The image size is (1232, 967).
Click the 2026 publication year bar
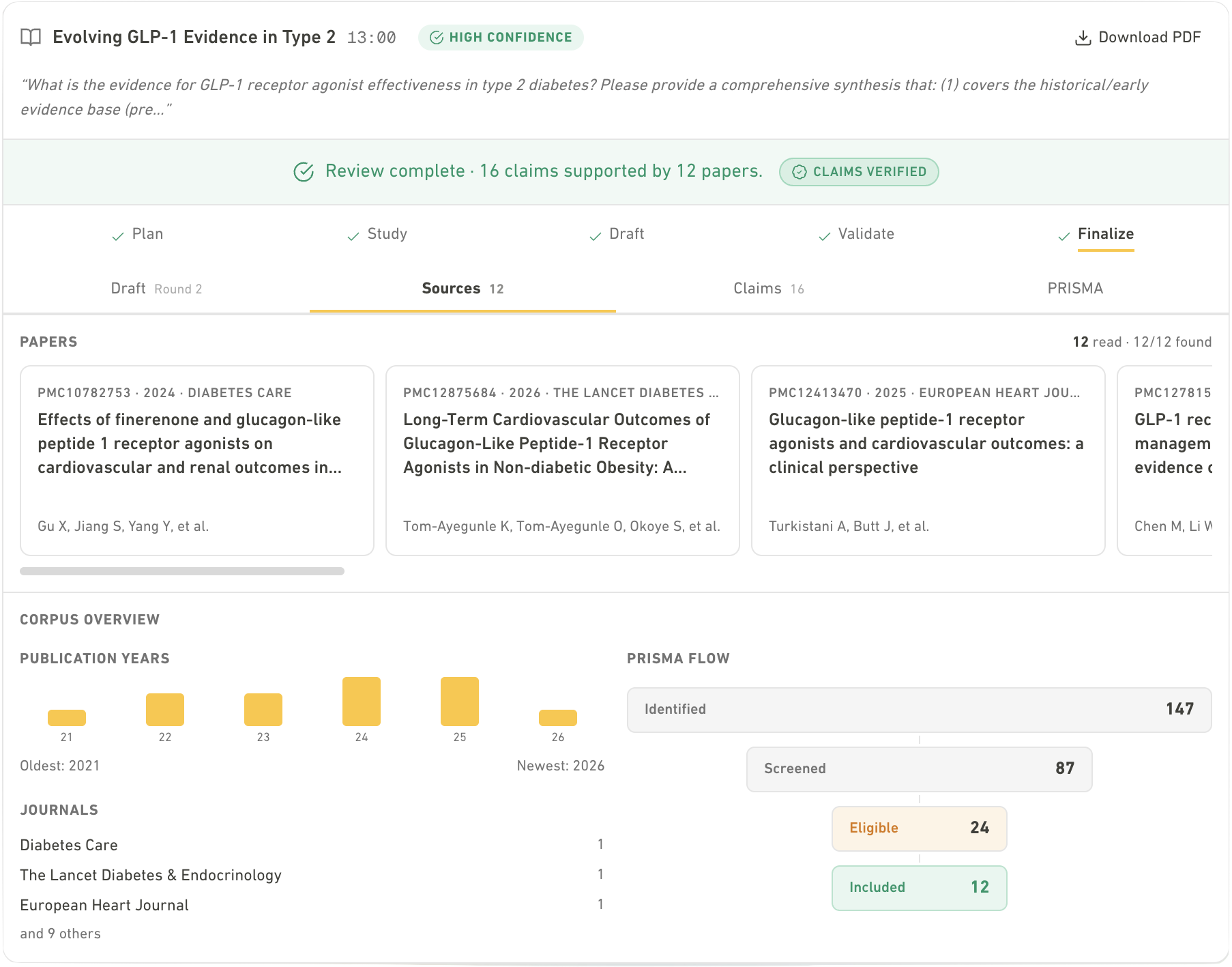coord(558,718)
